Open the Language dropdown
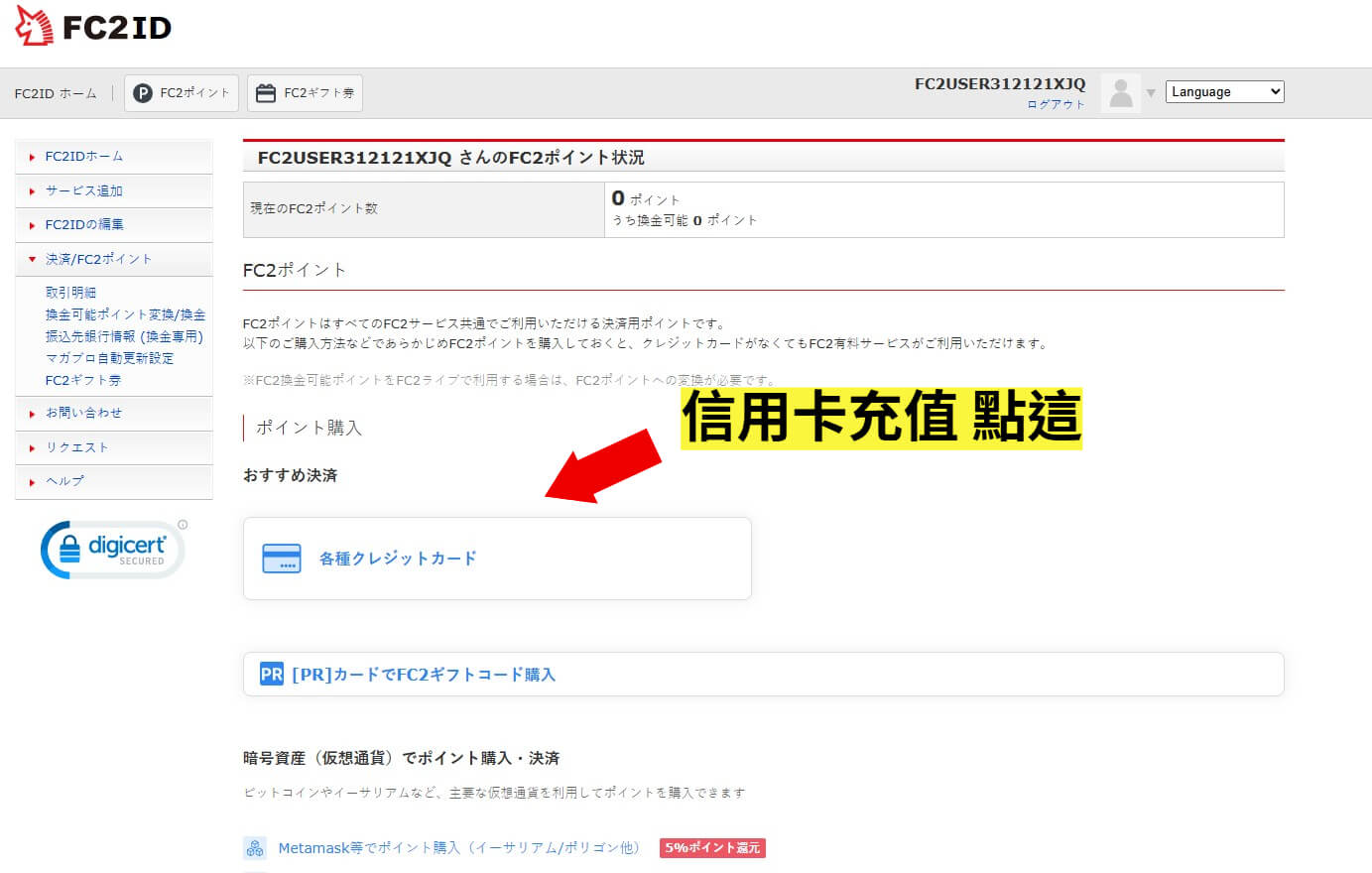 (x=1224, y=90)
